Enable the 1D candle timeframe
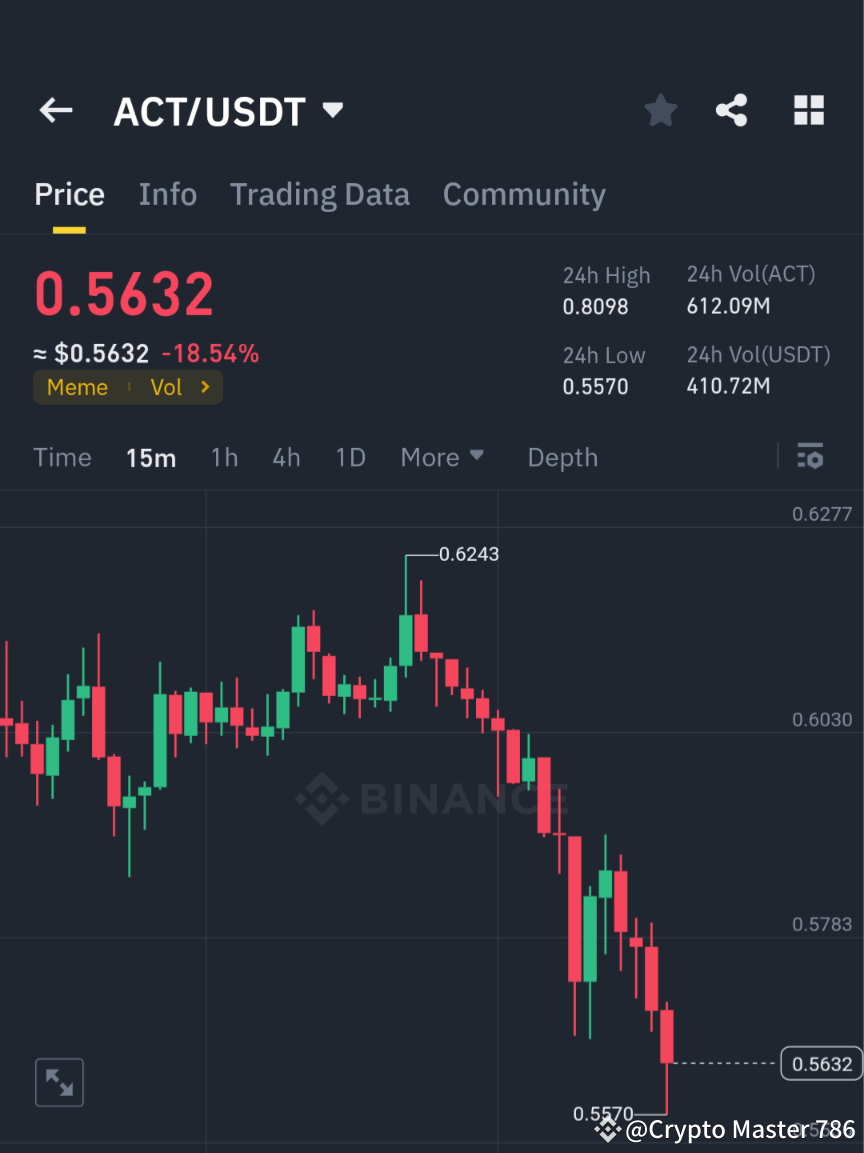 pyautogui.click(x=350, y=457)
